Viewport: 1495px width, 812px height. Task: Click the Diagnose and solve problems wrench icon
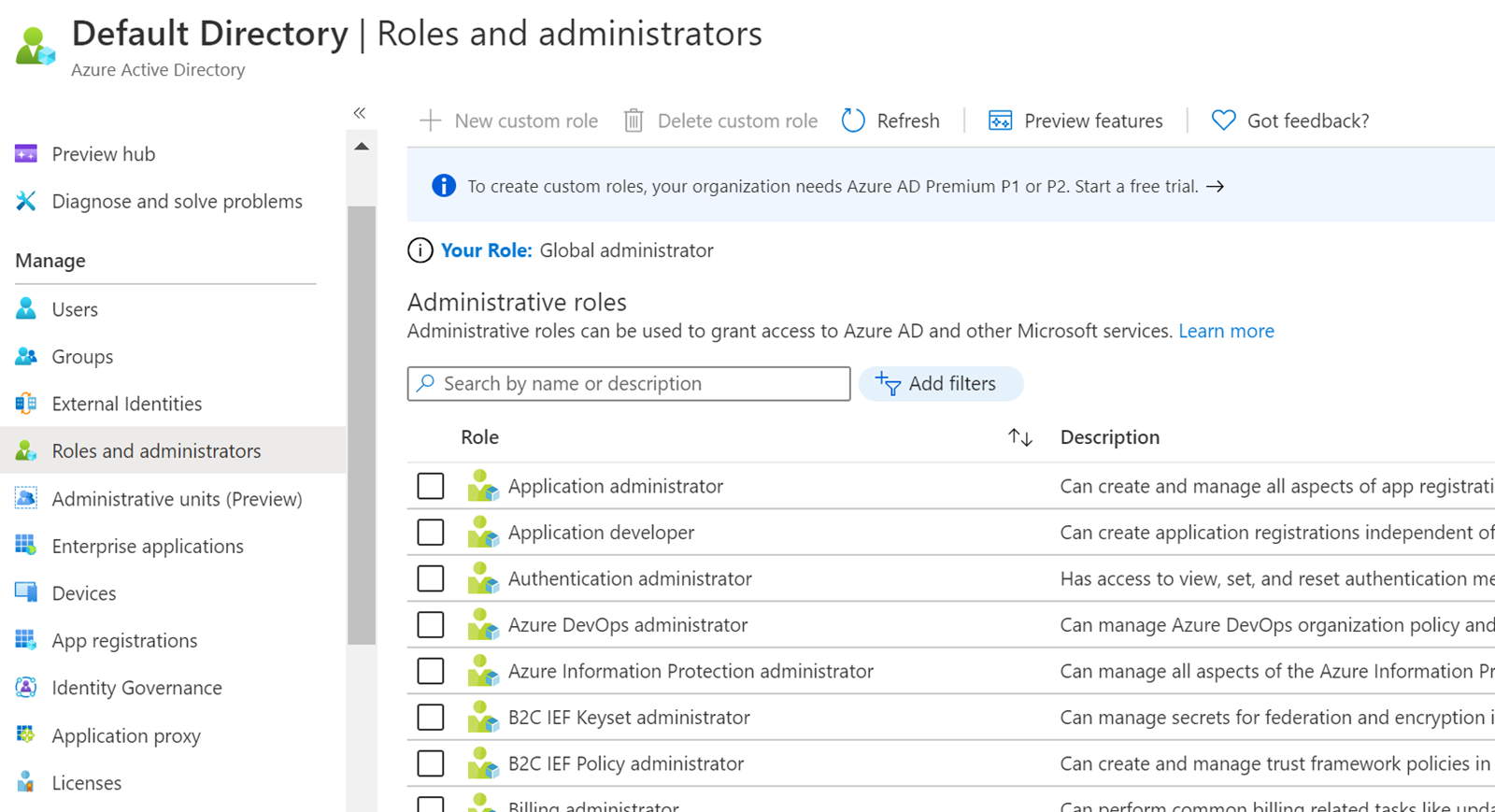pos(26,201)
